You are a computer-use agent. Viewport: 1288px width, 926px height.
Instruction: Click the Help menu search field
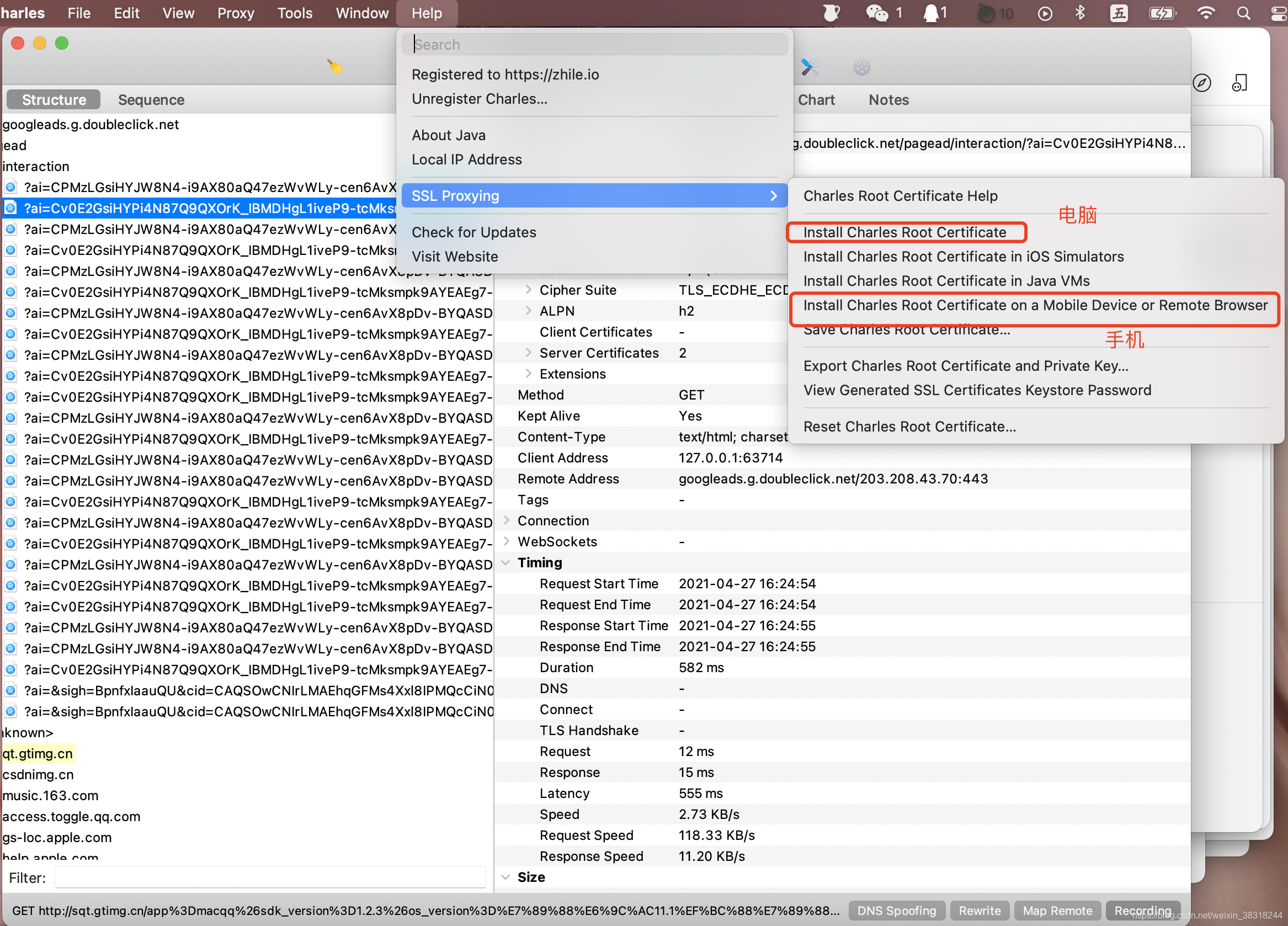pyautogui.click(x=594, y=44)
